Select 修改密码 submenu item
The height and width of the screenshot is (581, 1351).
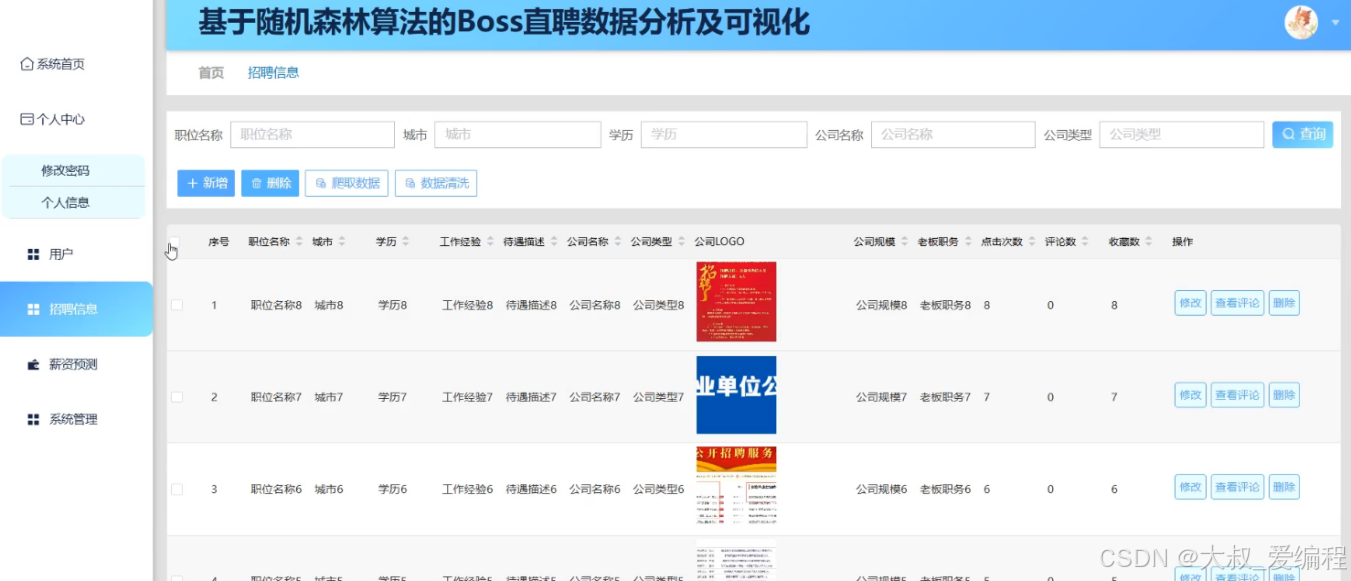(x=65, y=171)
